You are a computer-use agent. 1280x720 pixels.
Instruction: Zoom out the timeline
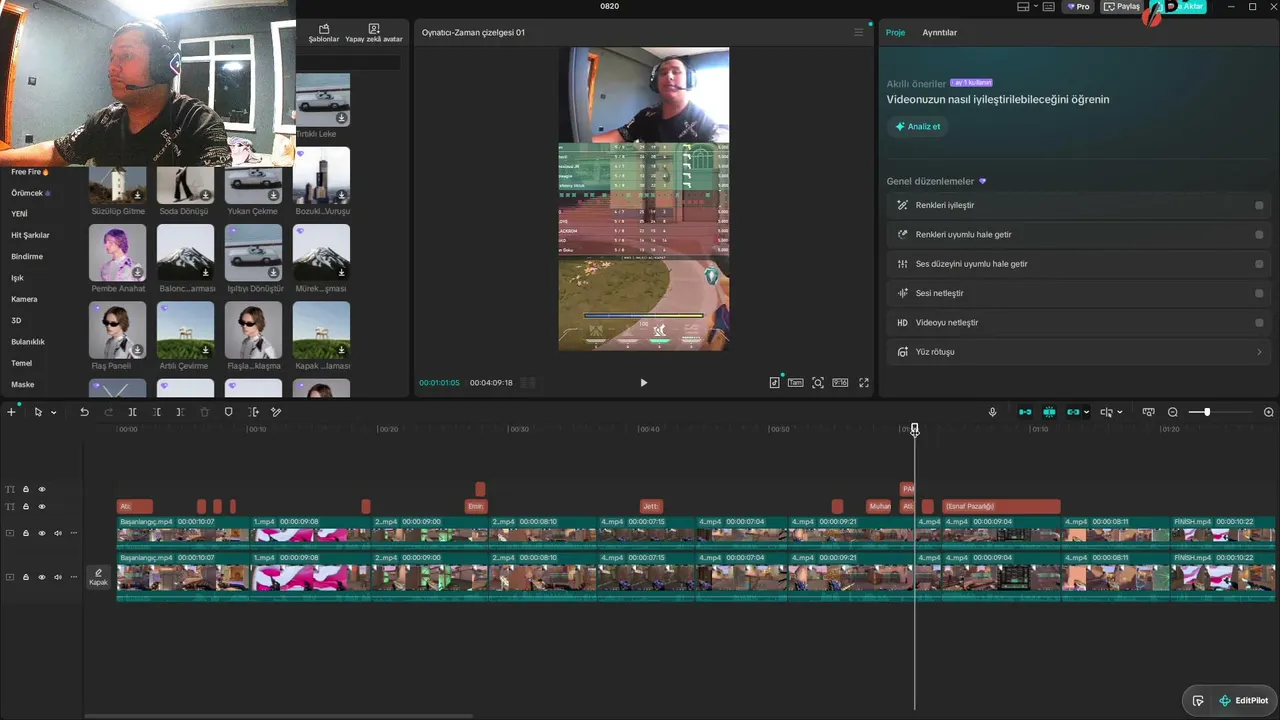point(1173,412)
